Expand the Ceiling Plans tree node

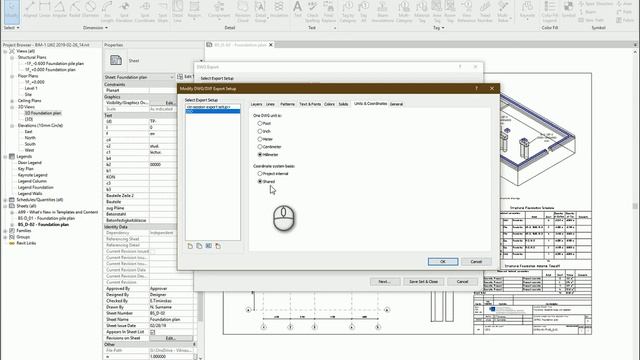pos(12,101)
